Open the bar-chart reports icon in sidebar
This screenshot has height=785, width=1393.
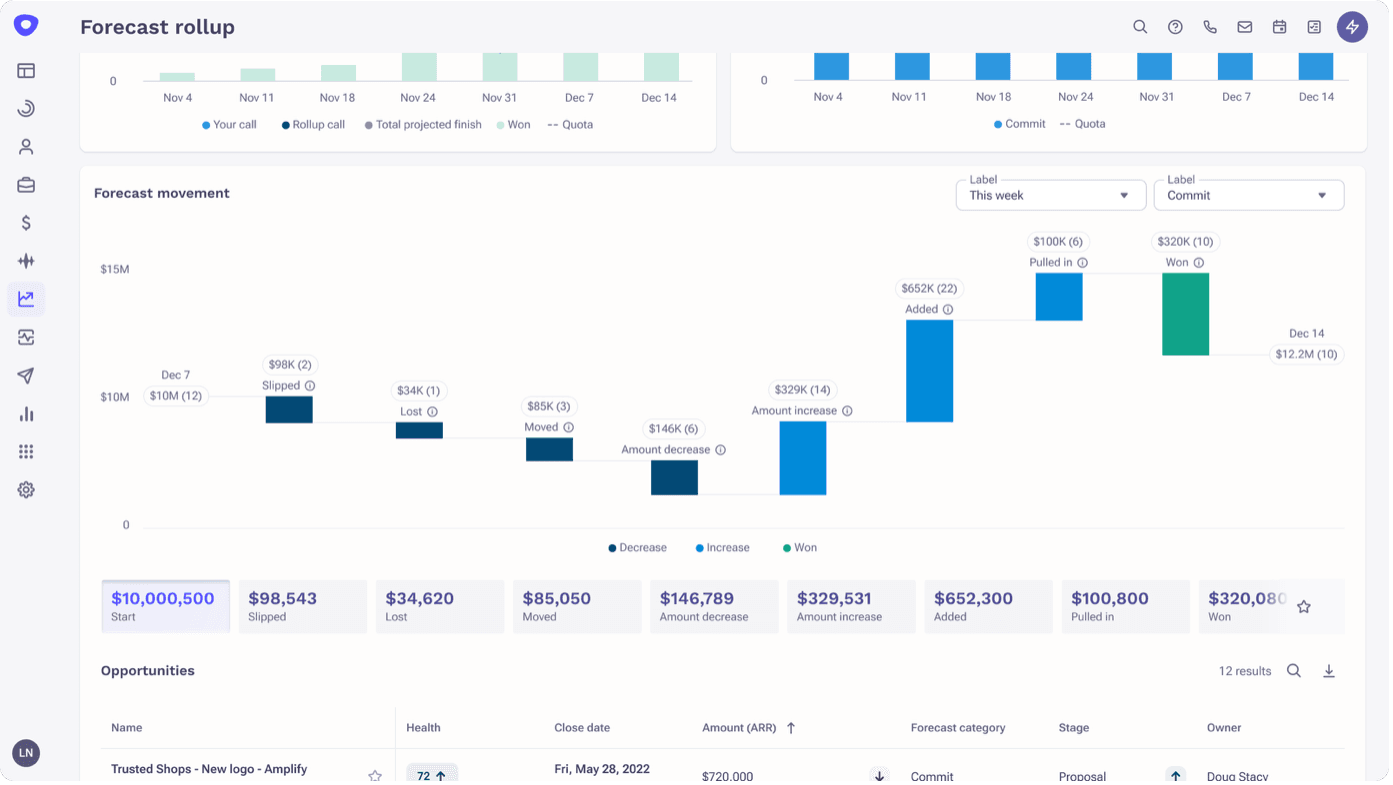pyautogui.click(x=25, y=413)
